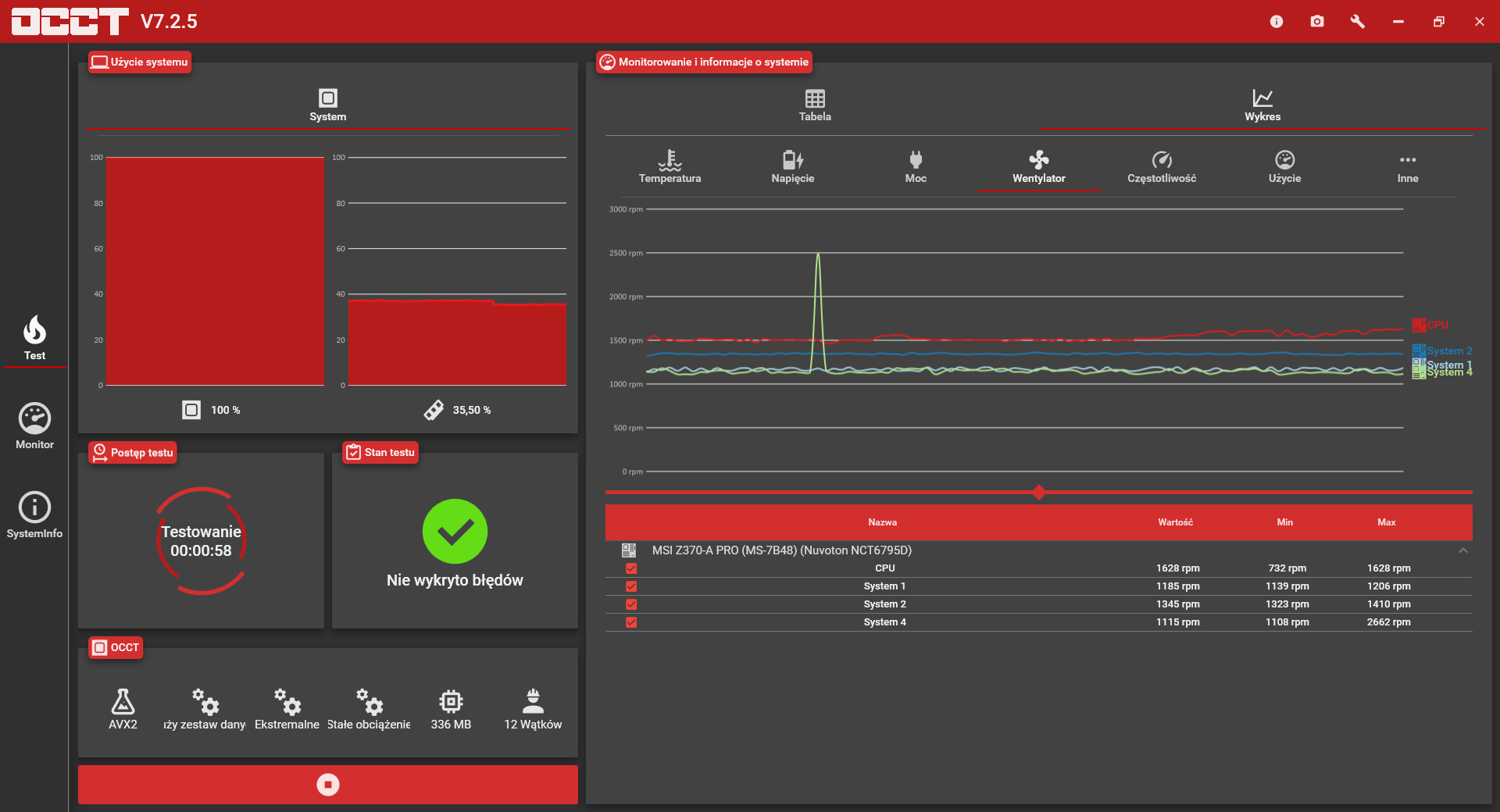Collapse the MSI Z370-A PRO sensor group

pos(1463,550)
